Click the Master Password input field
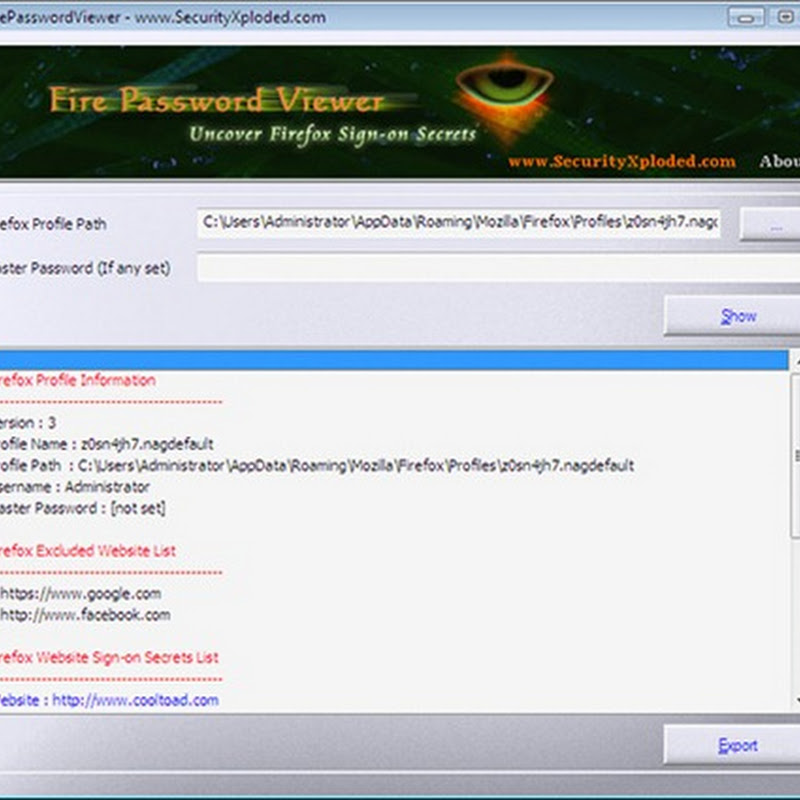This screenshot has height=800, width=800. 498,268
